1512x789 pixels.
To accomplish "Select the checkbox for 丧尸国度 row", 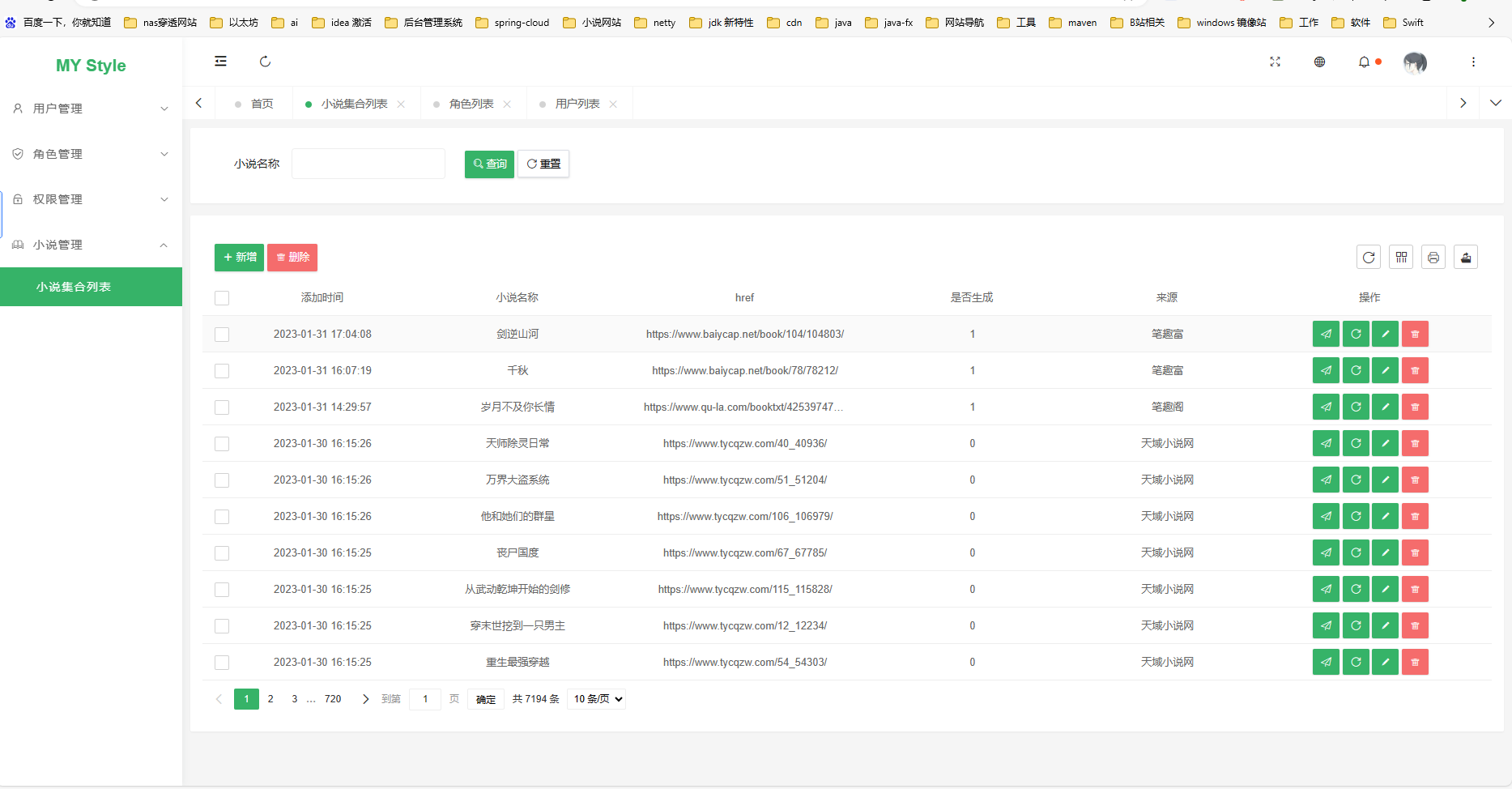I will coord(222,553).
